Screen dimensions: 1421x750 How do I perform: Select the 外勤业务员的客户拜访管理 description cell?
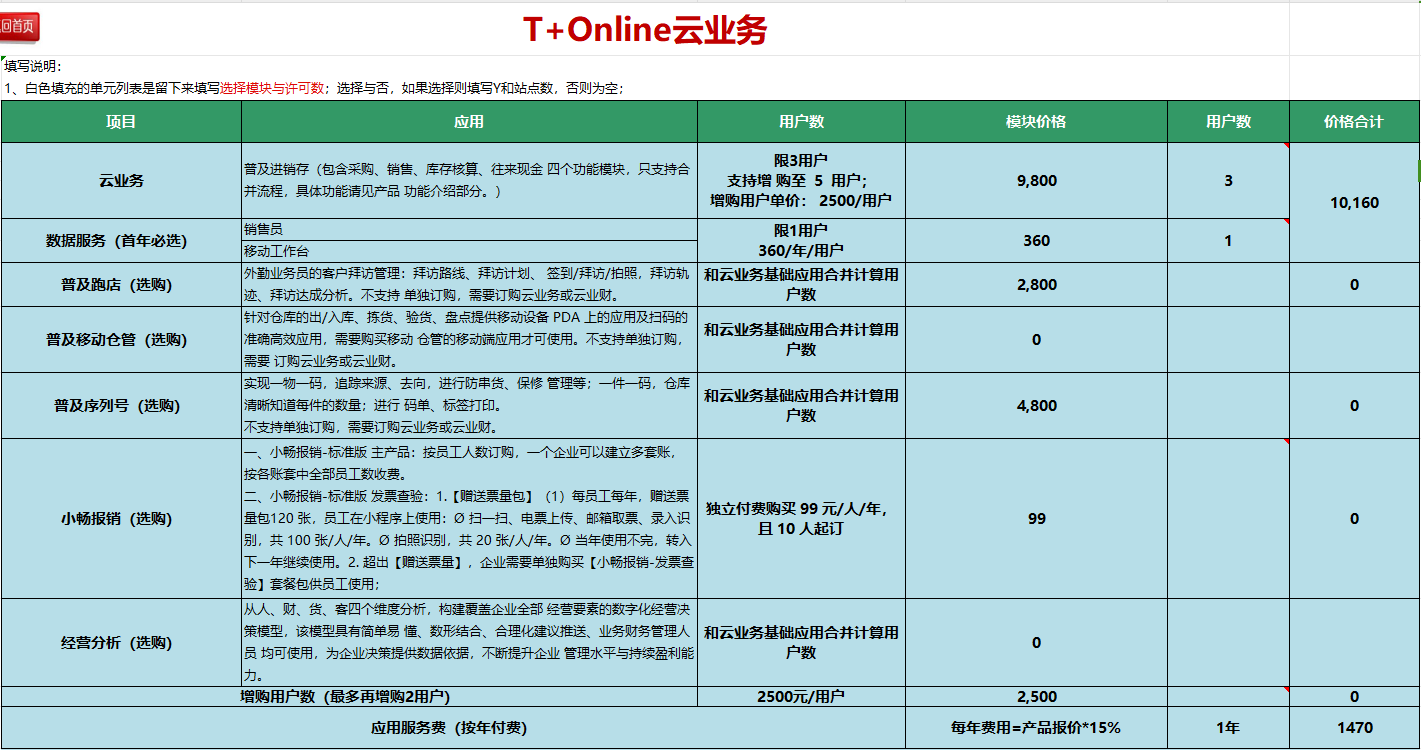[469, 285]
